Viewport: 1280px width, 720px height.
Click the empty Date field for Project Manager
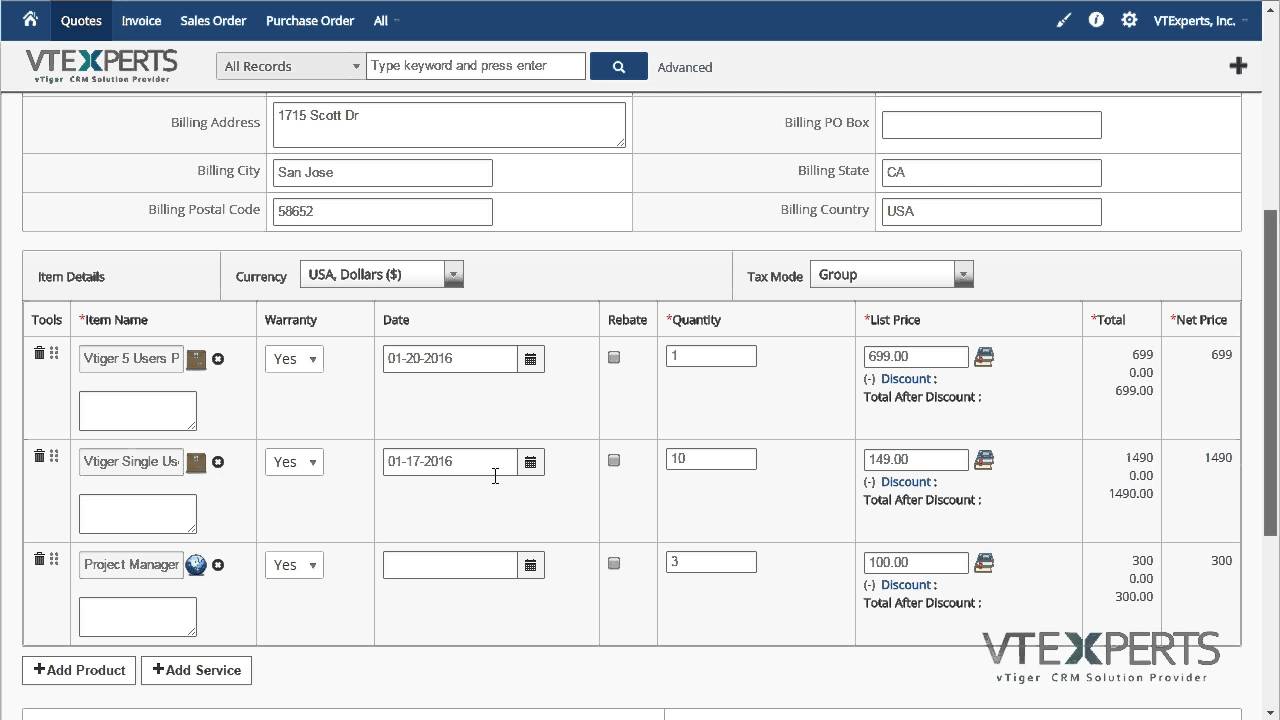tap(450, 565)
